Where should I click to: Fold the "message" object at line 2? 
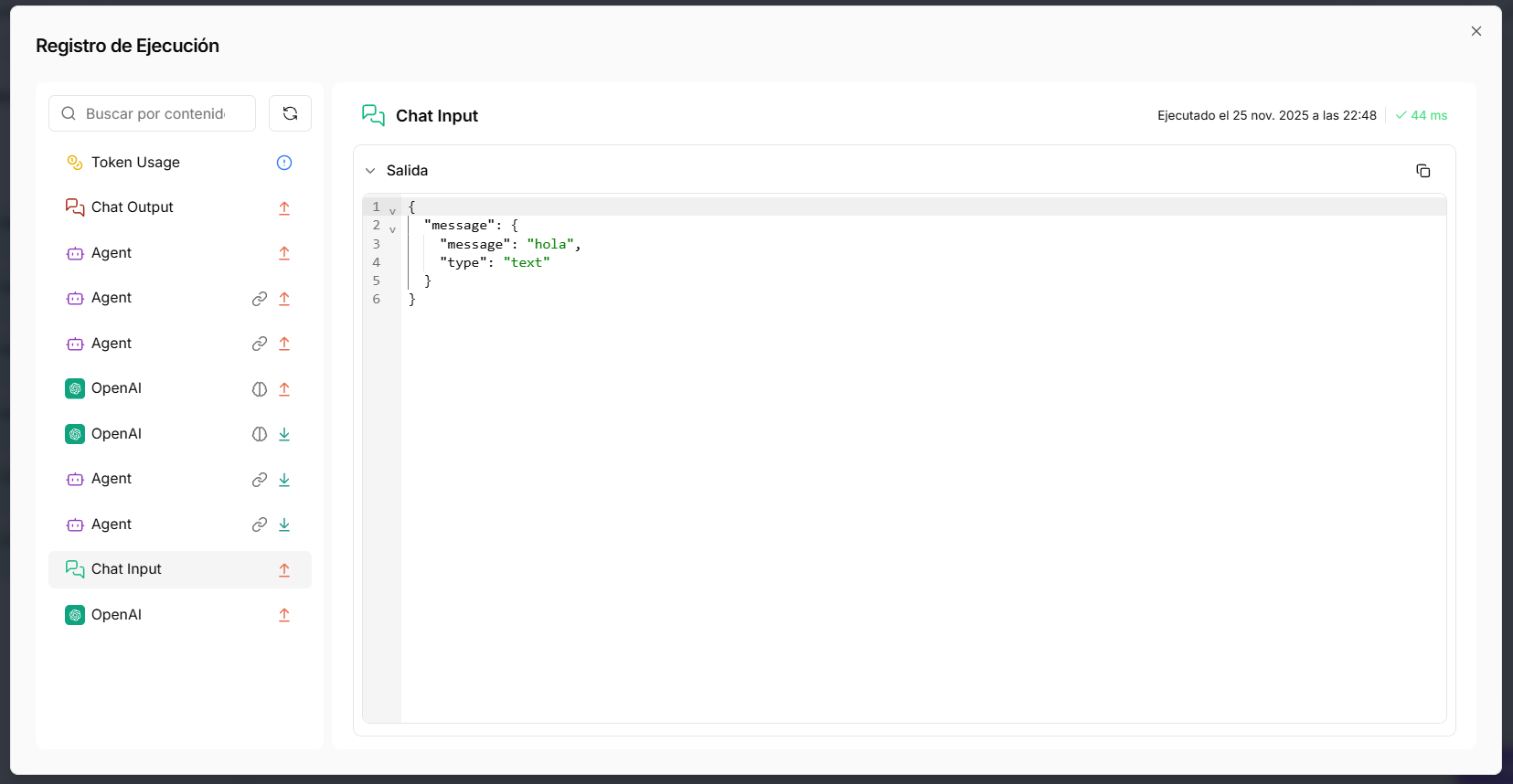392,229
